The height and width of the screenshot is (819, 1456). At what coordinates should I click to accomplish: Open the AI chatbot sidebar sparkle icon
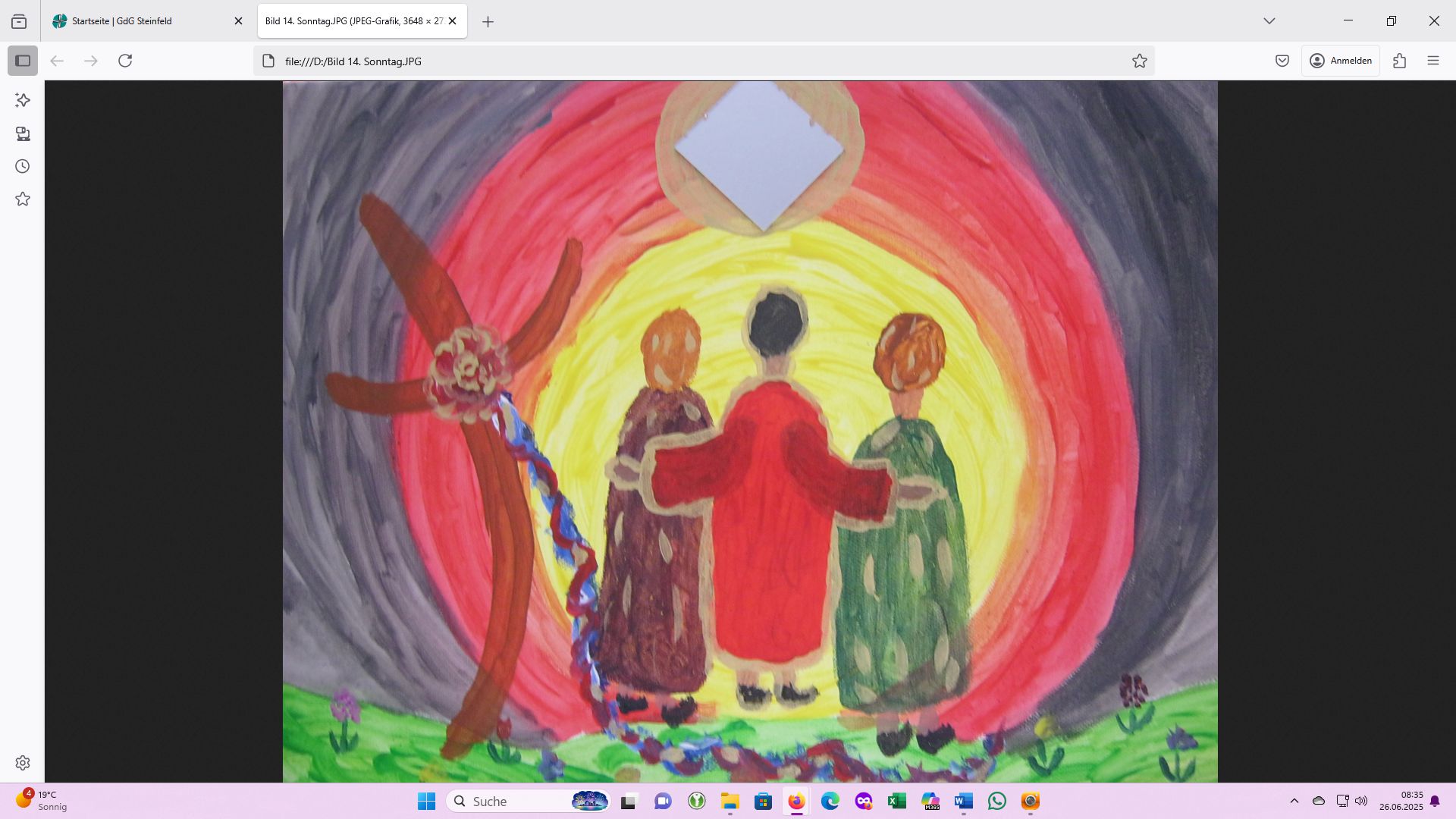pos(23,100)
